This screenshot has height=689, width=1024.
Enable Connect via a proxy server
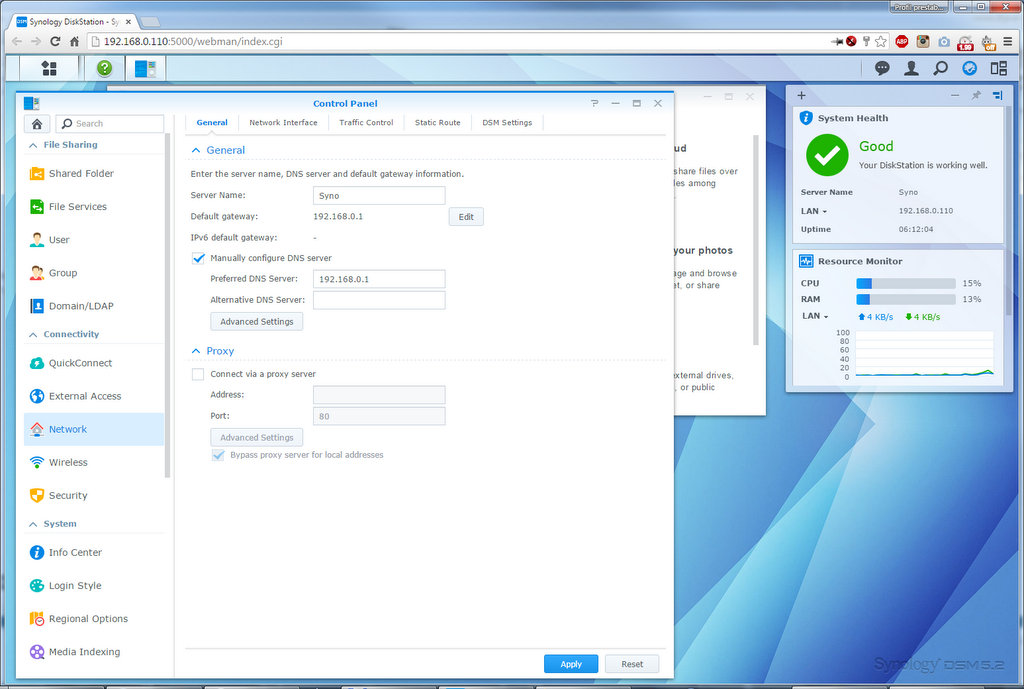click(198, 374)
